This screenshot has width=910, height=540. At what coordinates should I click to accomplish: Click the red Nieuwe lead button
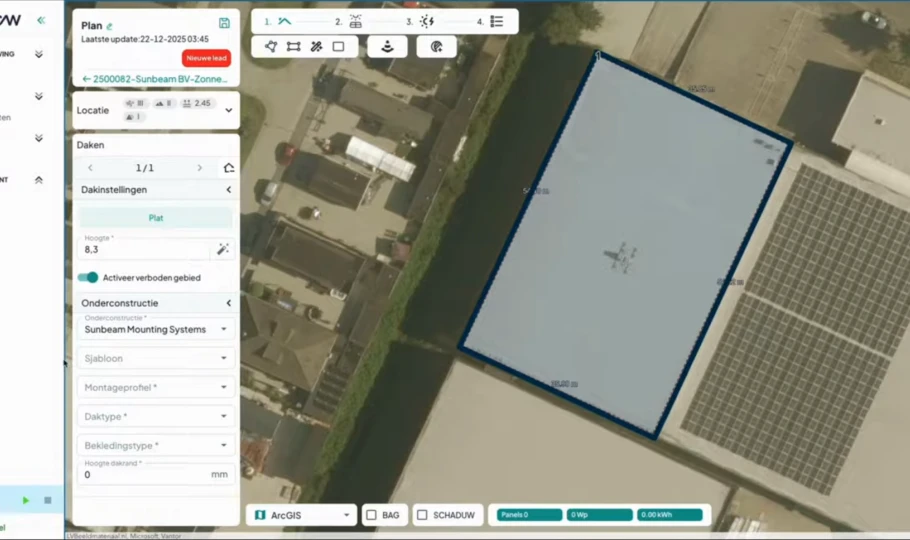[206, 58]
